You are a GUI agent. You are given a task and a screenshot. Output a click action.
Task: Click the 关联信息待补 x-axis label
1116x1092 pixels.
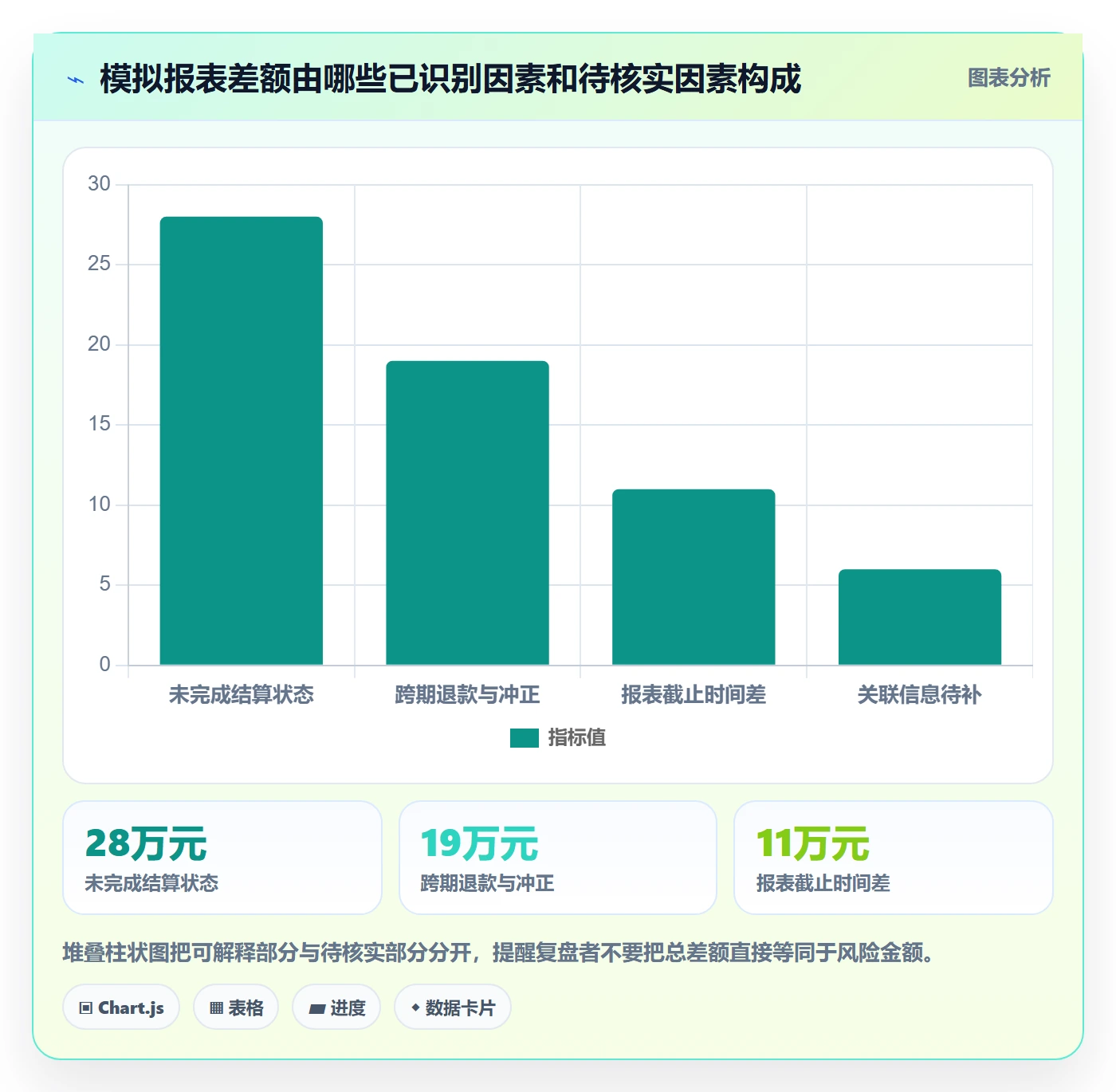pyautogui.click(x=920, y=695)
